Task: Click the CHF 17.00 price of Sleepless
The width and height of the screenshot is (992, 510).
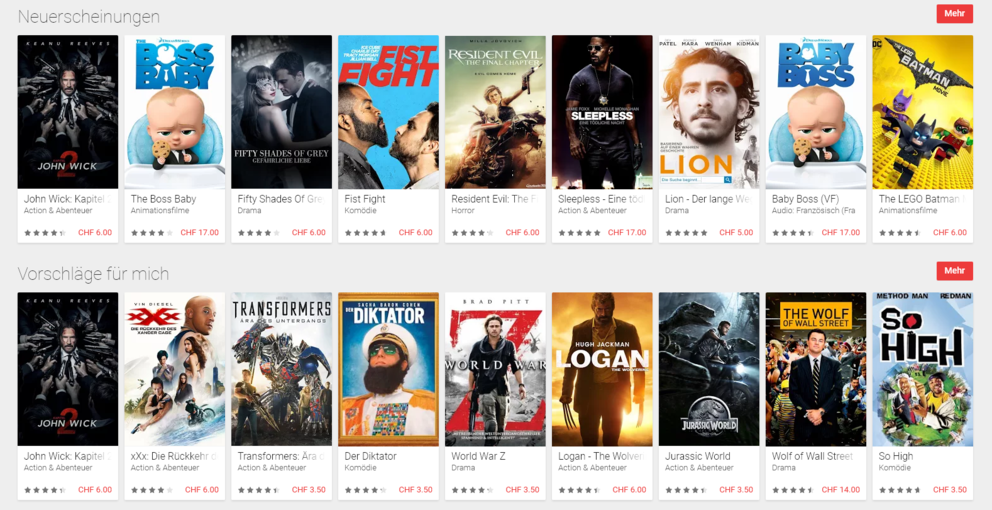Action: point(627,233)
